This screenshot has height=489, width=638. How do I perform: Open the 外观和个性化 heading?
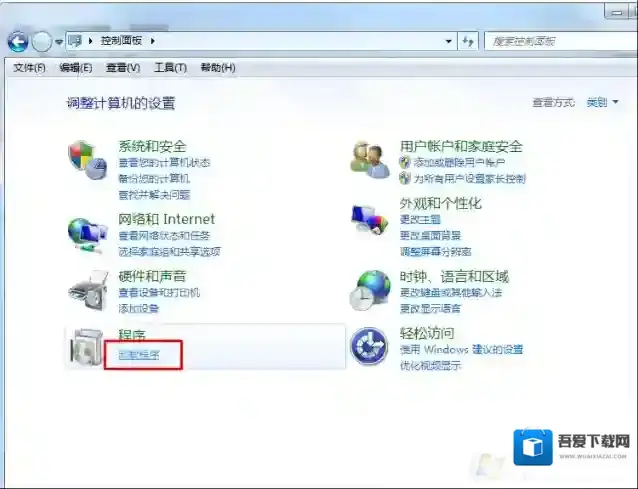(441, 203)
